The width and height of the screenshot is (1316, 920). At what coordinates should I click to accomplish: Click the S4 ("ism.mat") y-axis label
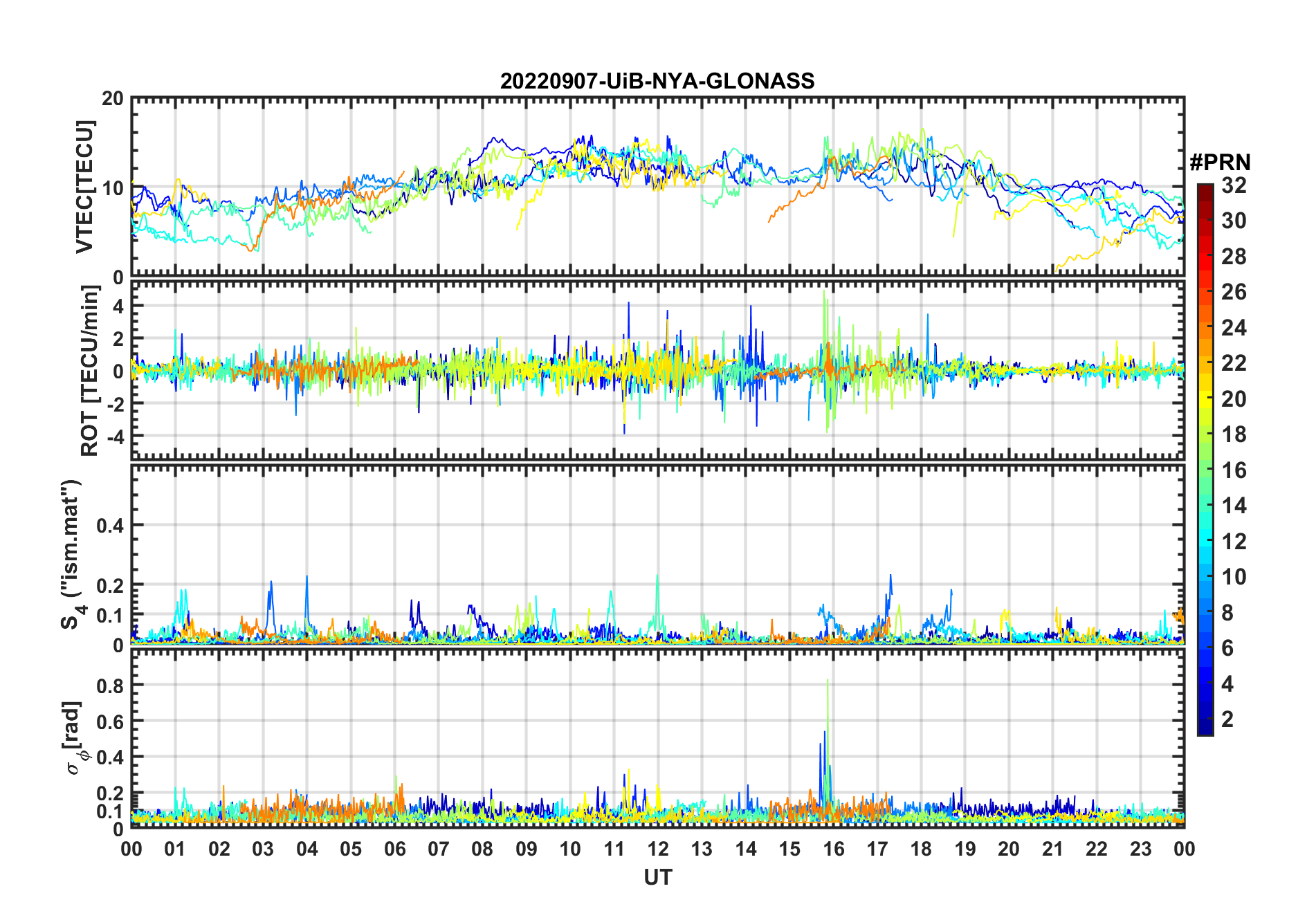(71, 555)
